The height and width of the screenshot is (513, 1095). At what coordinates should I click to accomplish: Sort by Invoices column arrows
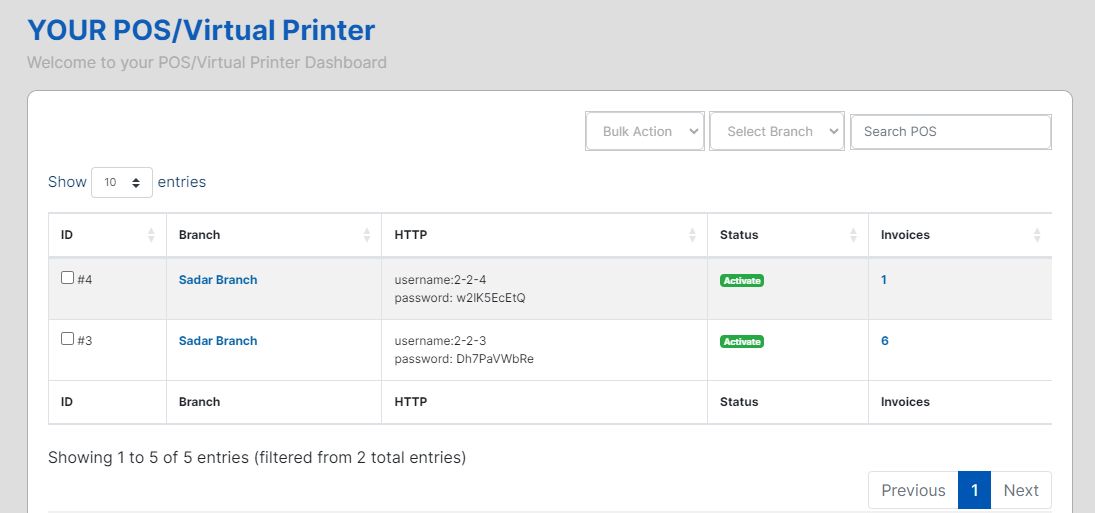[1037, 235]
